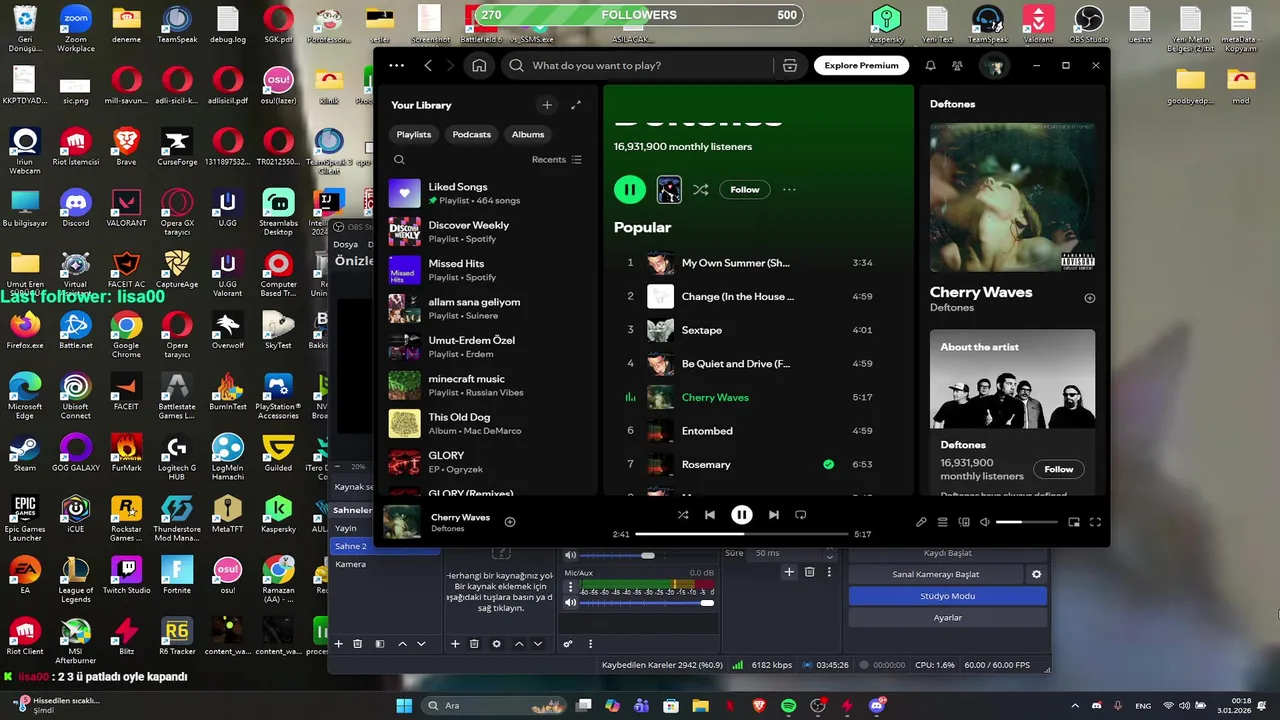Viewport: 1280px width, 720px height.
Task: Toggle the OBS Stüdyo Modu button
Action: pyautogui.click(x=948, y=596)
